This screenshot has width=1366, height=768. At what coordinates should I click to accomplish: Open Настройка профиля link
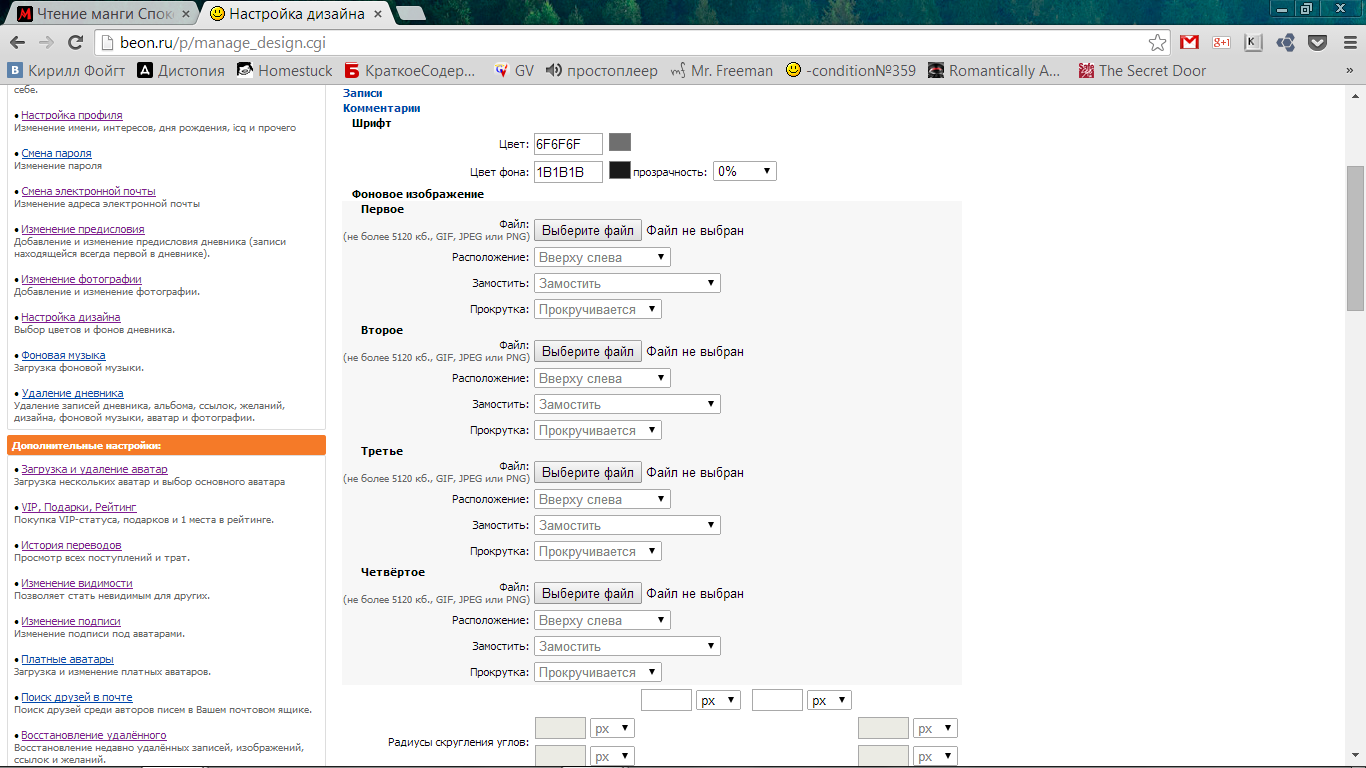[x=72, y=115]
